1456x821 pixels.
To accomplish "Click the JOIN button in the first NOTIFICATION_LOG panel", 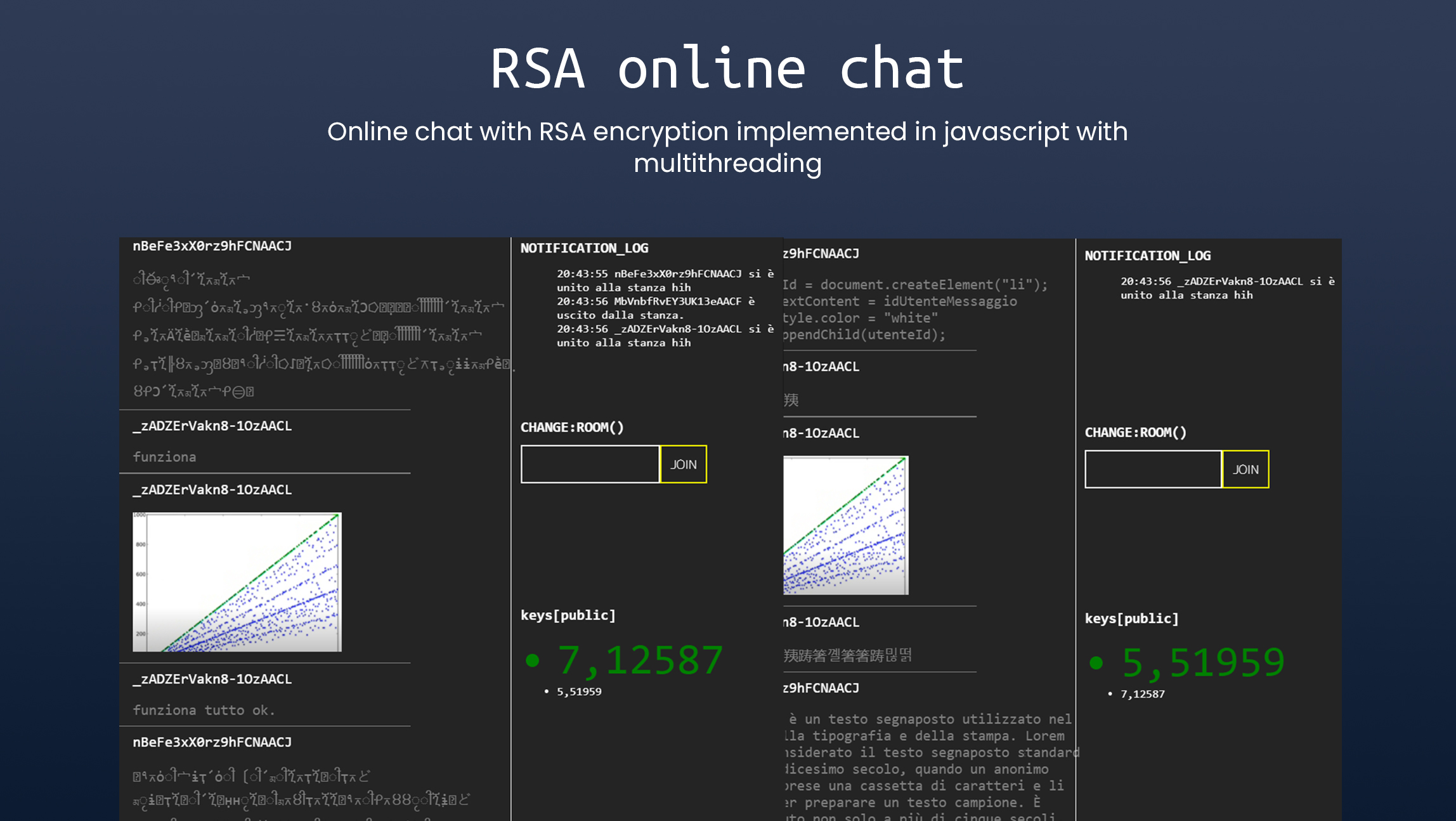I will click(x=682, y=464).
